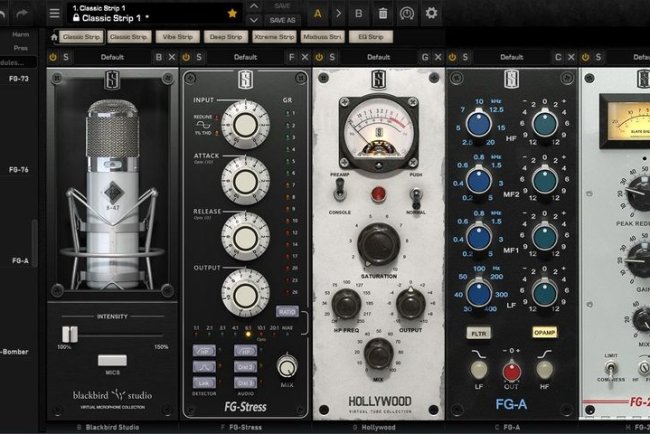Toggle power on the FG-A module
Screen dimensions: 650x434
coord(452,57)
